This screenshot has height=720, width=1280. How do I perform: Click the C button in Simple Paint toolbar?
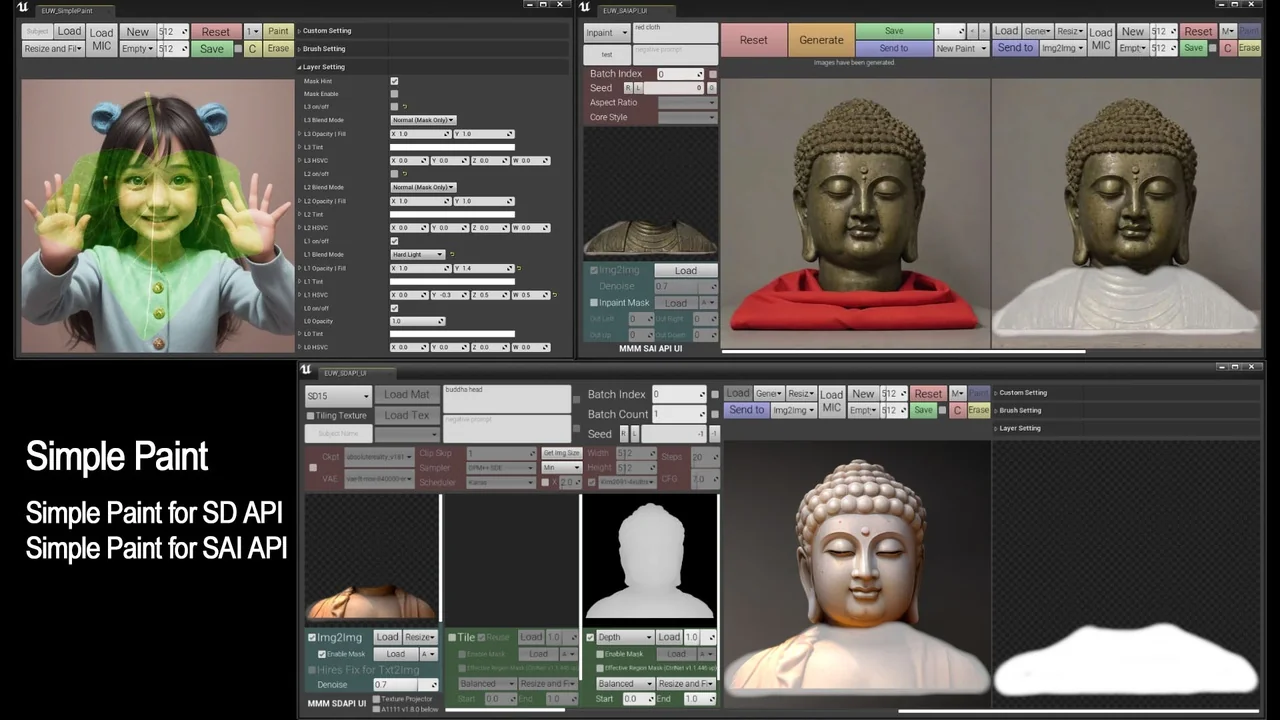point(253,49)
